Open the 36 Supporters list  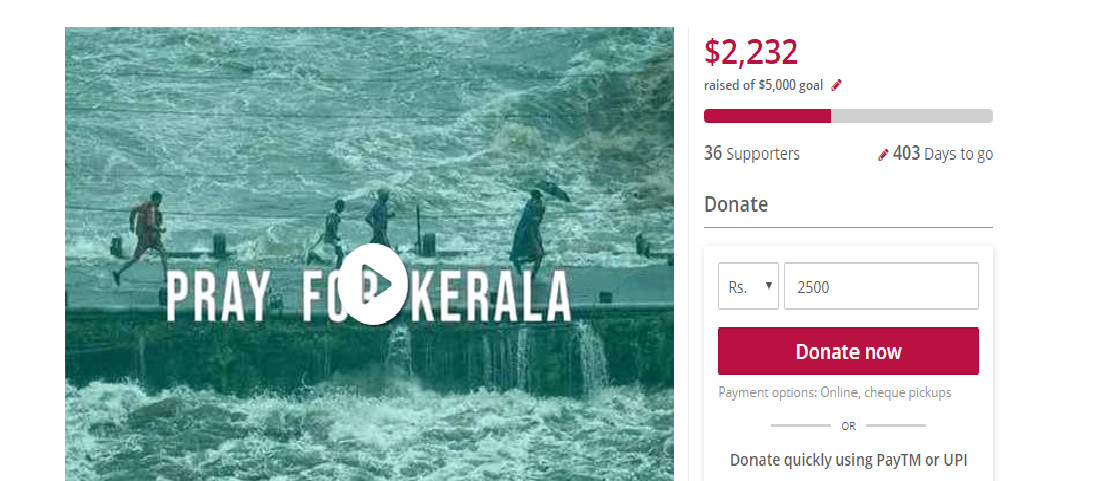tap(752, 154)
